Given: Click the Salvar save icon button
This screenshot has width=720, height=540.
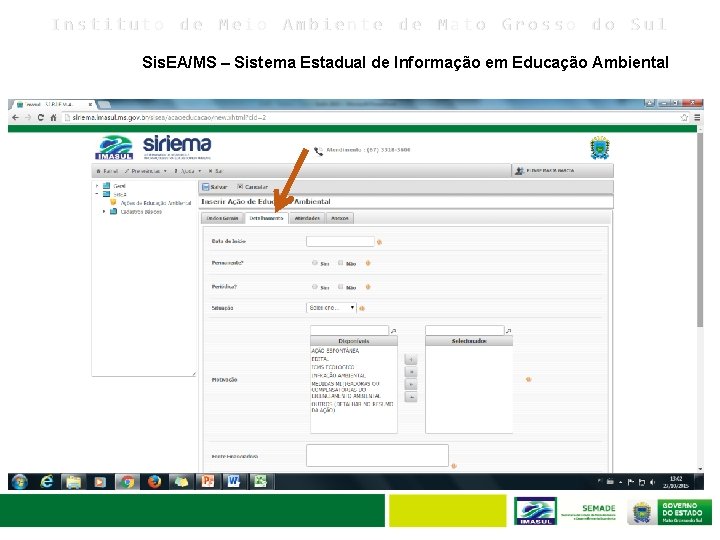Looking at the screenshot, I should tap(215, 187).
